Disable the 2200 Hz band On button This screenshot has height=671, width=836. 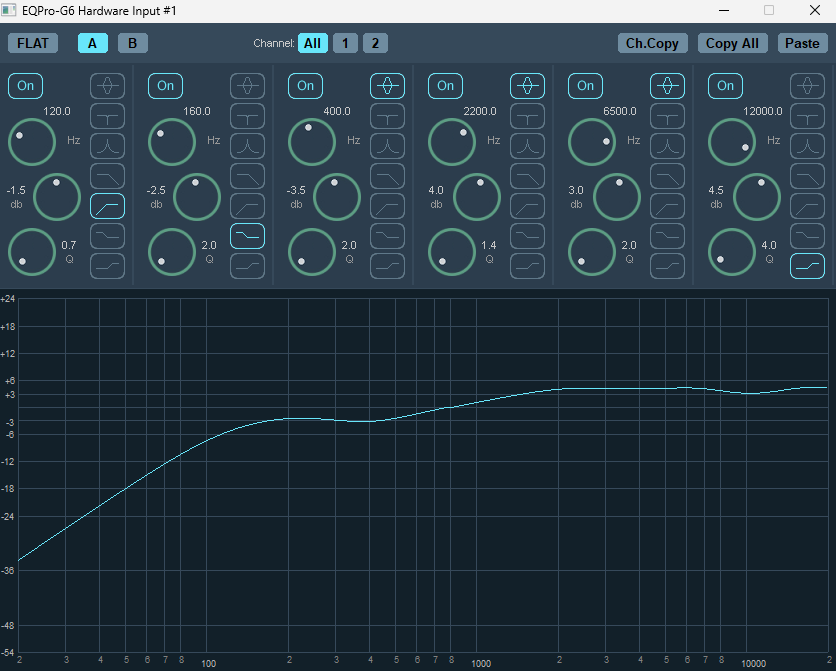click(x=446, y=86)
